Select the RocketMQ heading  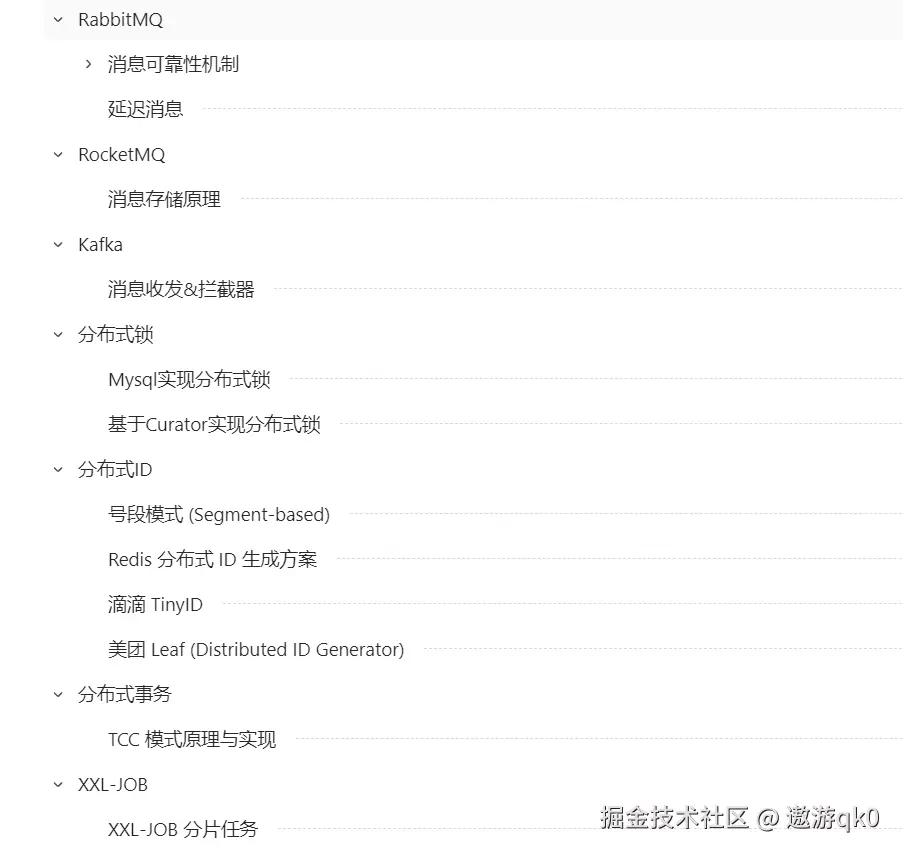click(x=122, y=154)
